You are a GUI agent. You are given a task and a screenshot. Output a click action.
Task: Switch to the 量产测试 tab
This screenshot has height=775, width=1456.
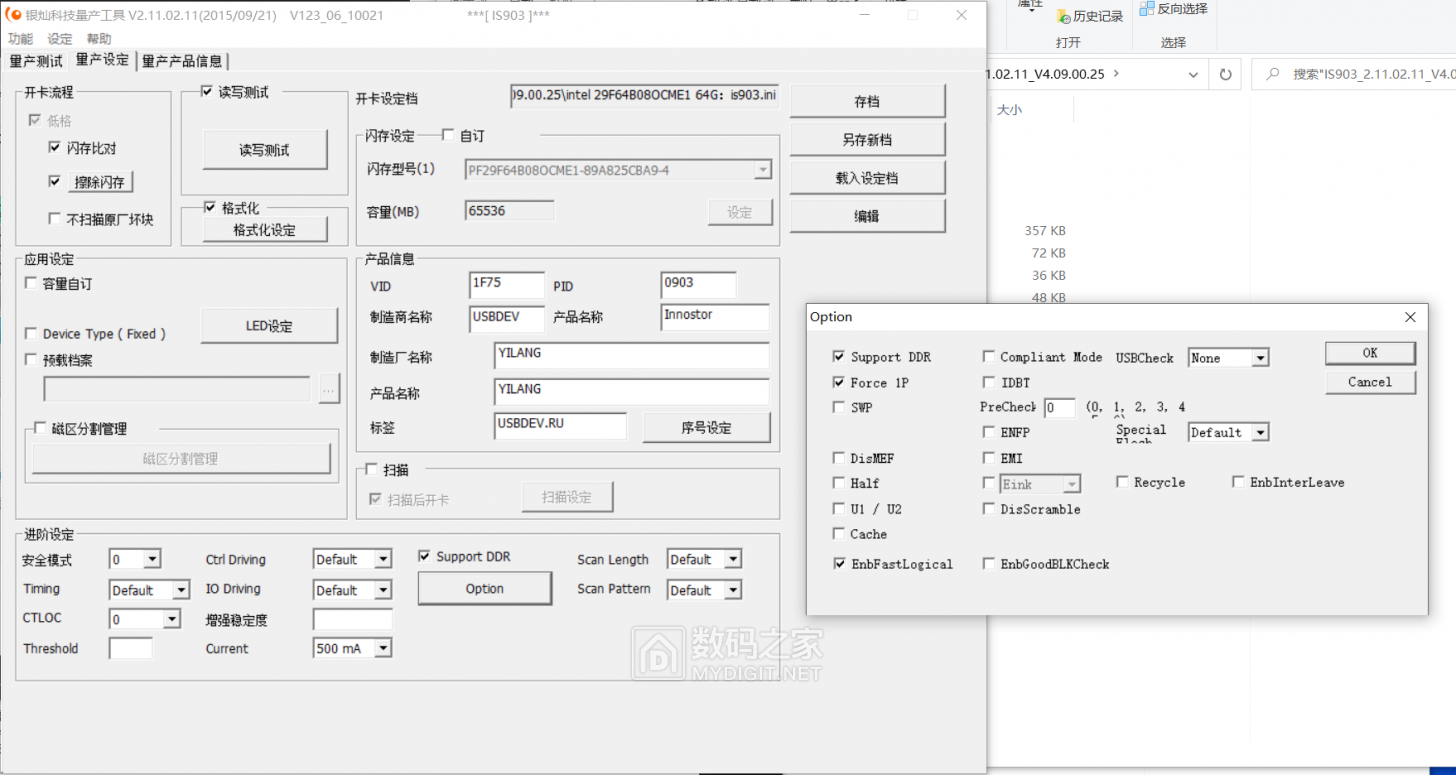(36, 61)
